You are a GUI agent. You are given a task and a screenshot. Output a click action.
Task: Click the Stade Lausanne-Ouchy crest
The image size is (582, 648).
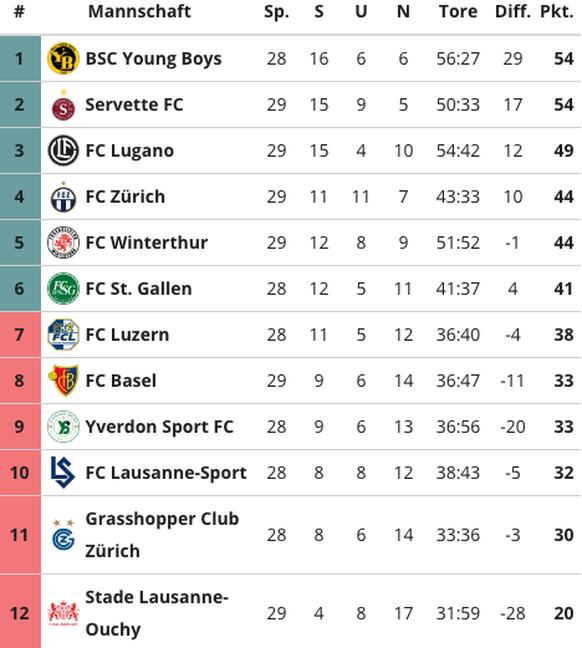63,613
